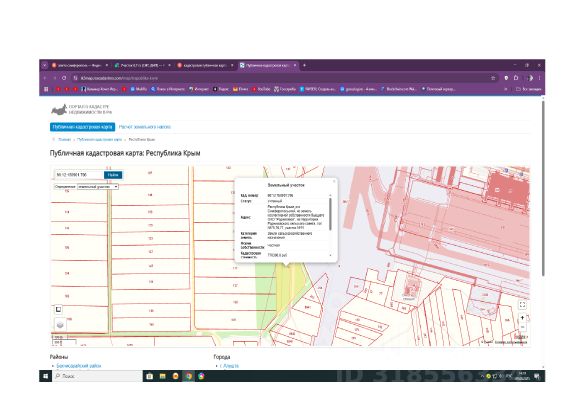585x414 pixels.
Task: Zoom out with the map minus button
Action: [522, 327]
